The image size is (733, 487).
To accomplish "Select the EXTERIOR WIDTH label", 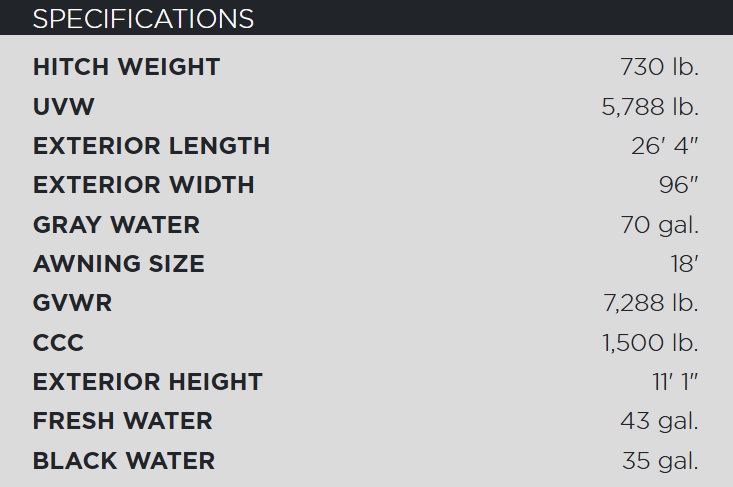I will [x=144, y=185].
